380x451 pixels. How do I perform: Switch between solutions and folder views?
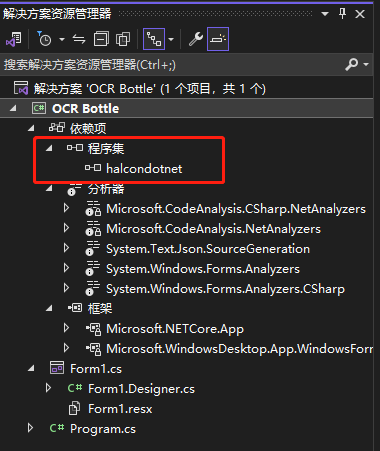tap(14, 39)
